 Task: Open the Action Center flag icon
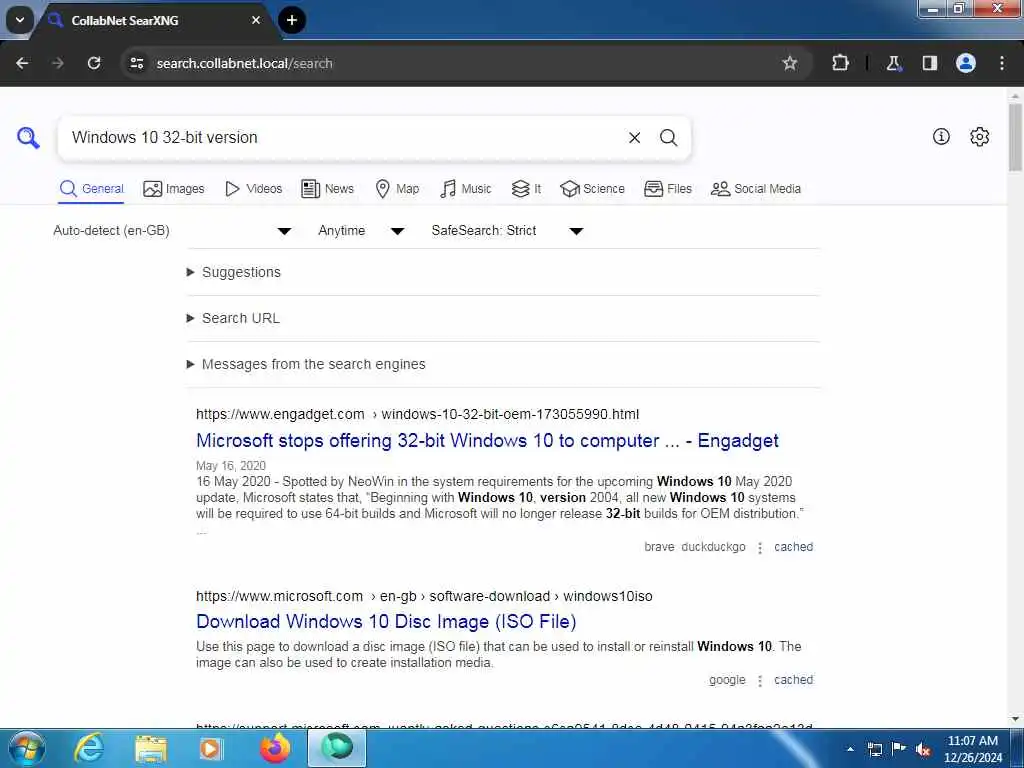(x=899, y=749)
